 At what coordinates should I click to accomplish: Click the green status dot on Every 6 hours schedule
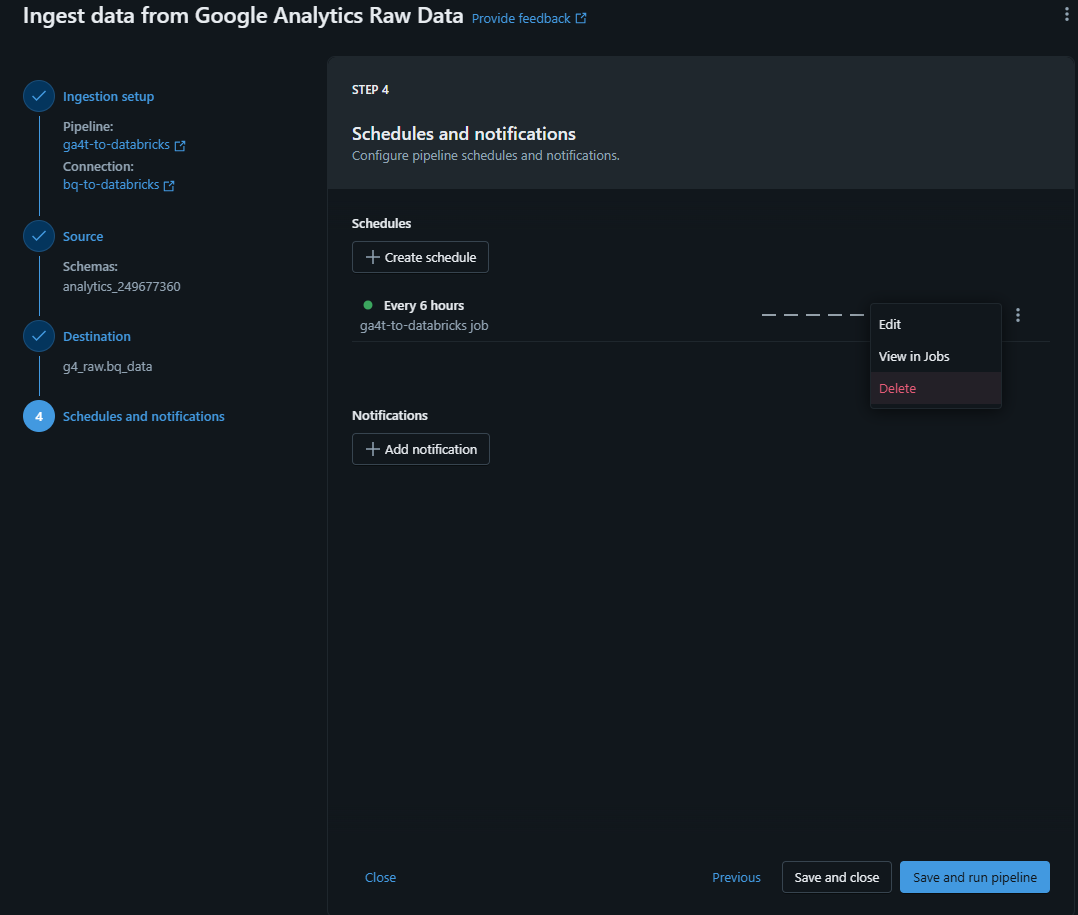pos(368,305)
